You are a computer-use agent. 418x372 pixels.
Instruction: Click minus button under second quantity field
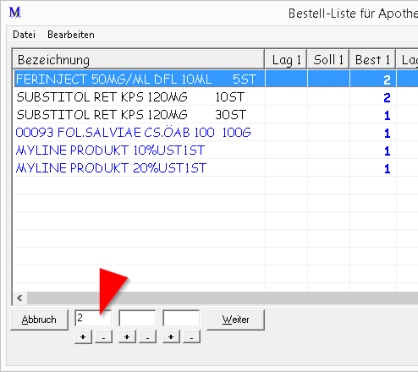point(148,337)
